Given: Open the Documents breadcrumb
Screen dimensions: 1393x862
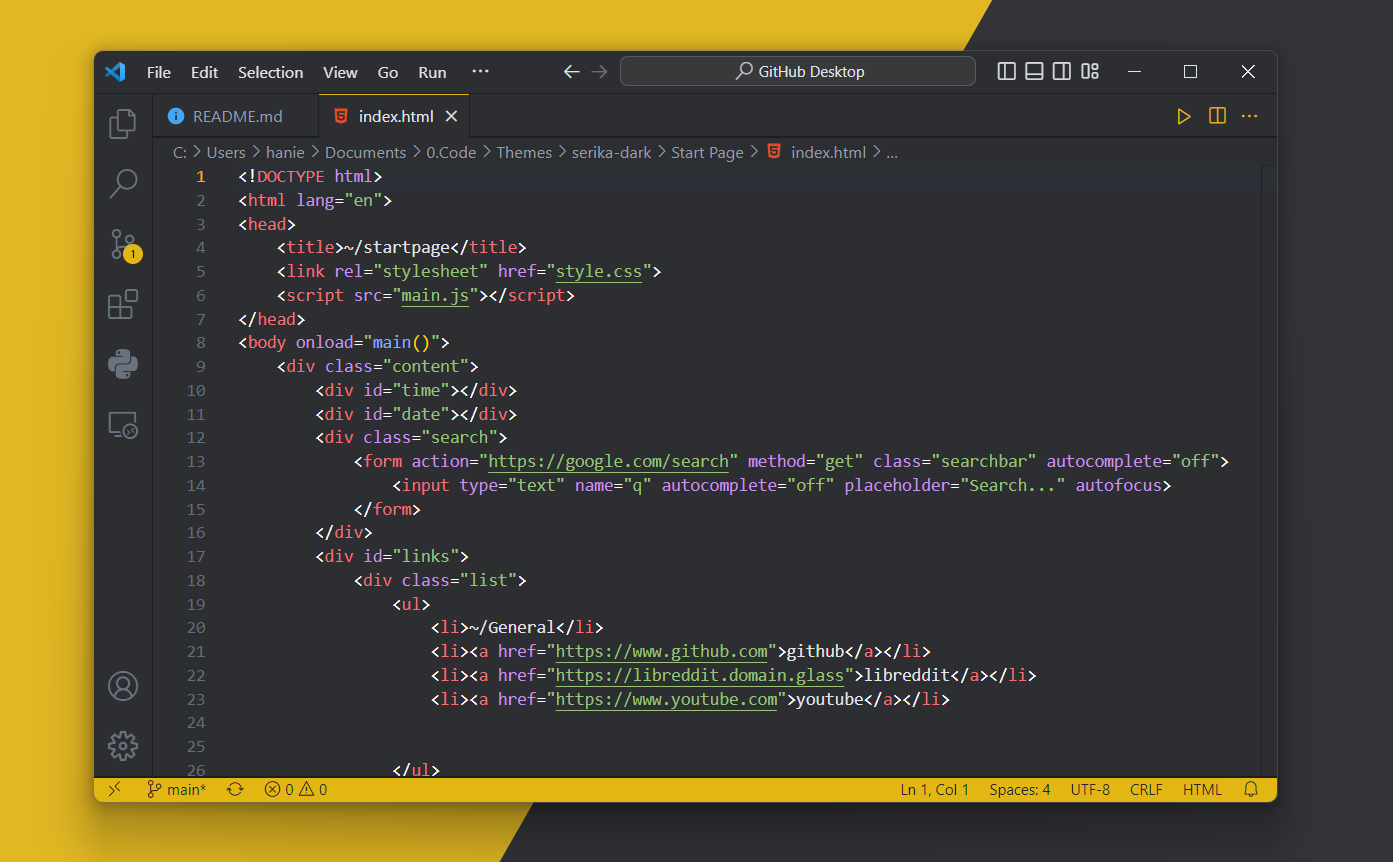Looking at the screenshot, I should click(x=365, y=152).
